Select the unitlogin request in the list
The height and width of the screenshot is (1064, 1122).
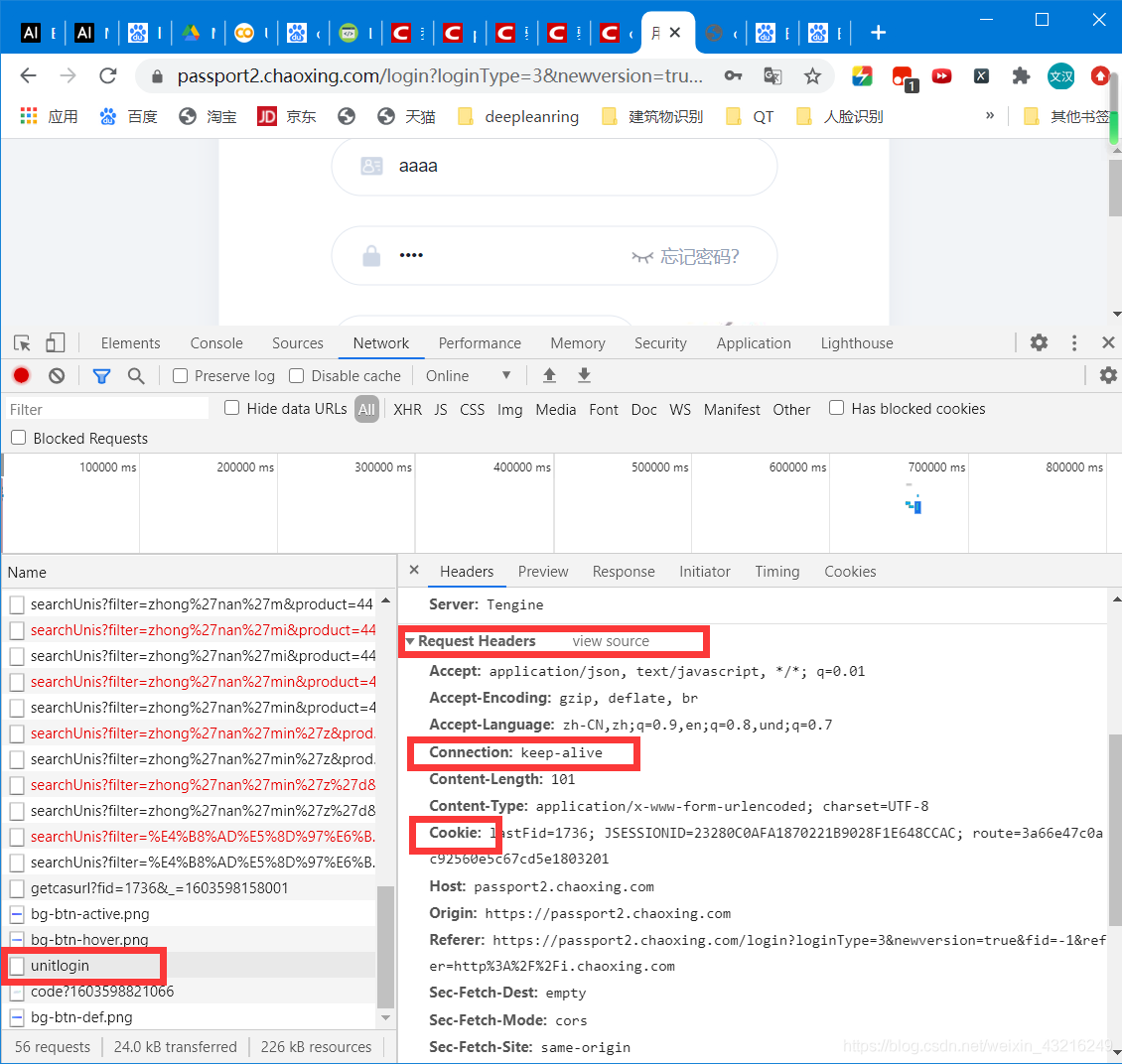point(60,966)
